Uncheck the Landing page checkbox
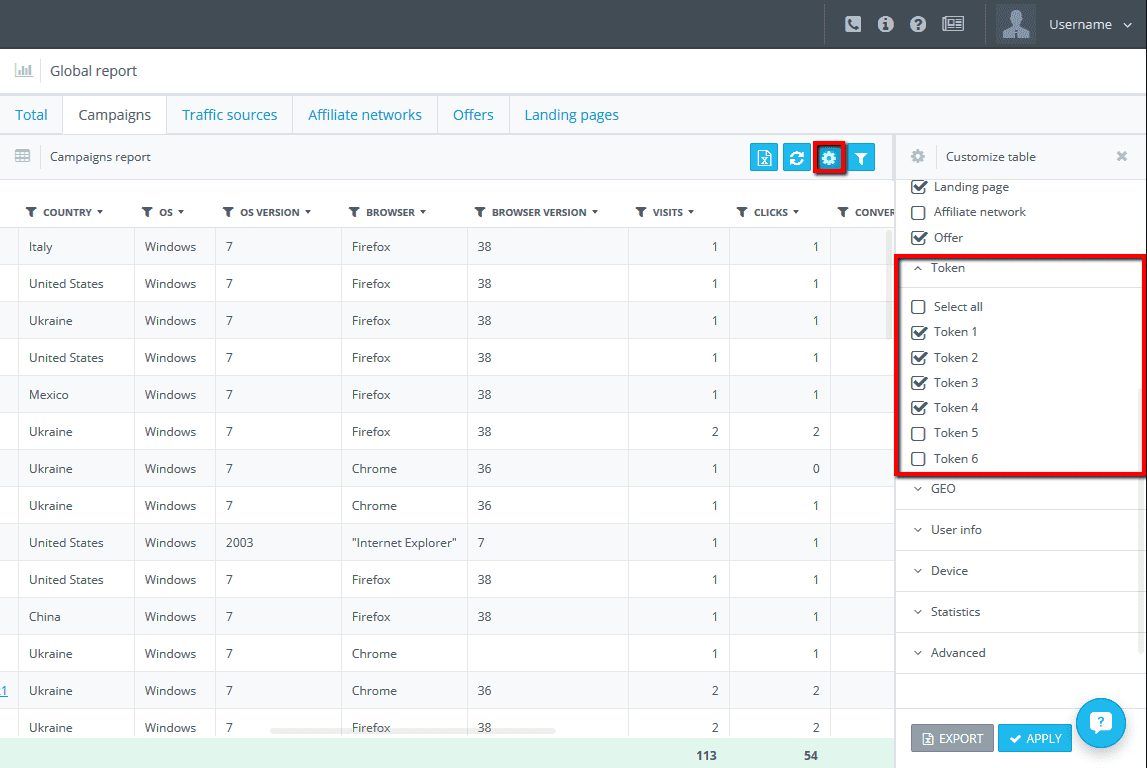Screen dimensions: 1147x768 click(919, 187)
